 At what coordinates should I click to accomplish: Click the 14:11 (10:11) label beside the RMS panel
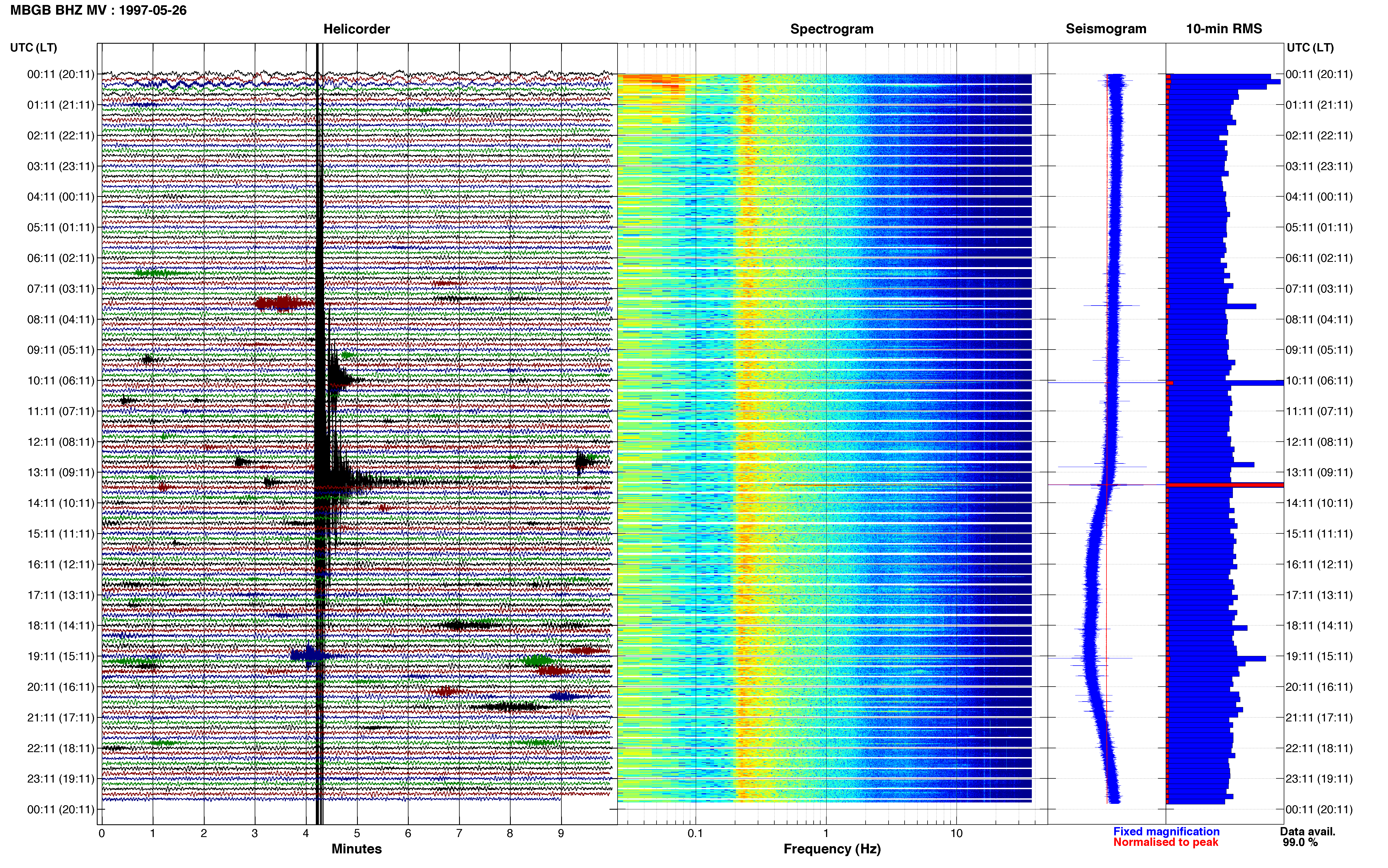coord(1319,504)
